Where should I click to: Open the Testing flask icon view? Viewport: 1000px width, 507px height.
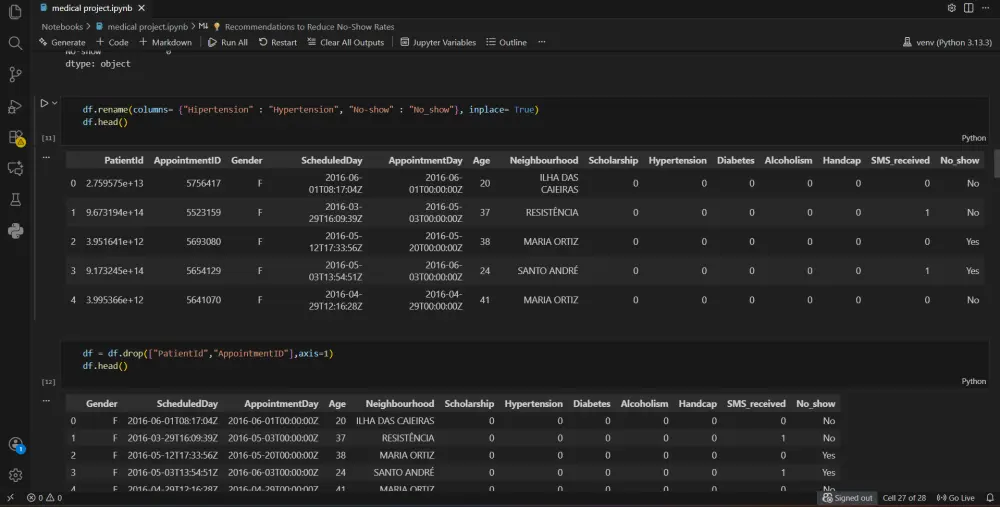[x=15, y=200]
